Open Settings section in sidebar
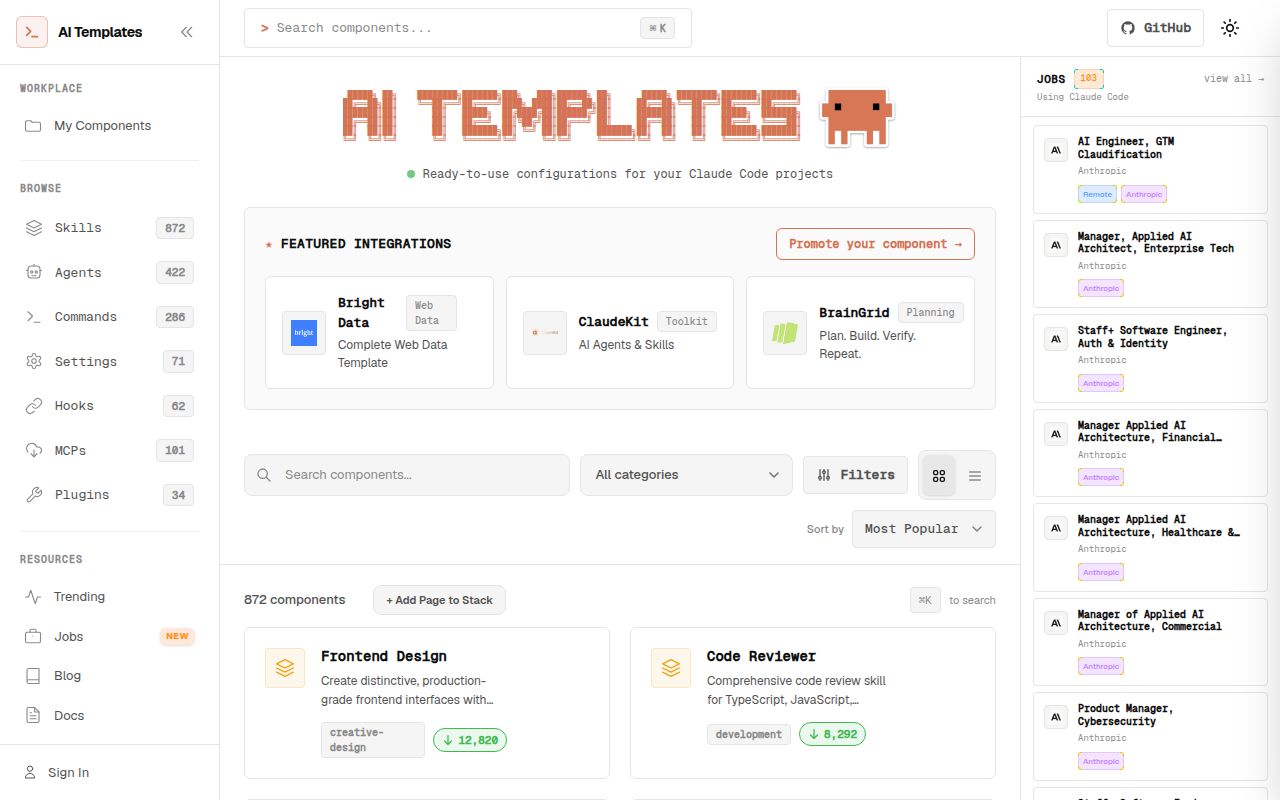 click(x=110, y=361)
